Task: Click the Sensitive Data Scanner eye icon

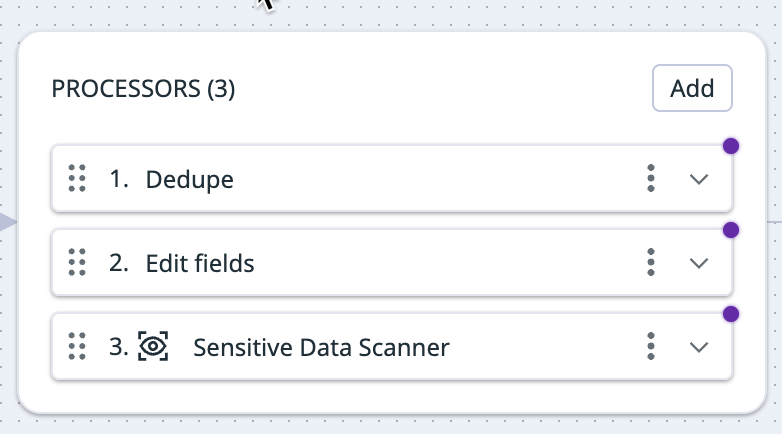Action: tap(153, 346)
